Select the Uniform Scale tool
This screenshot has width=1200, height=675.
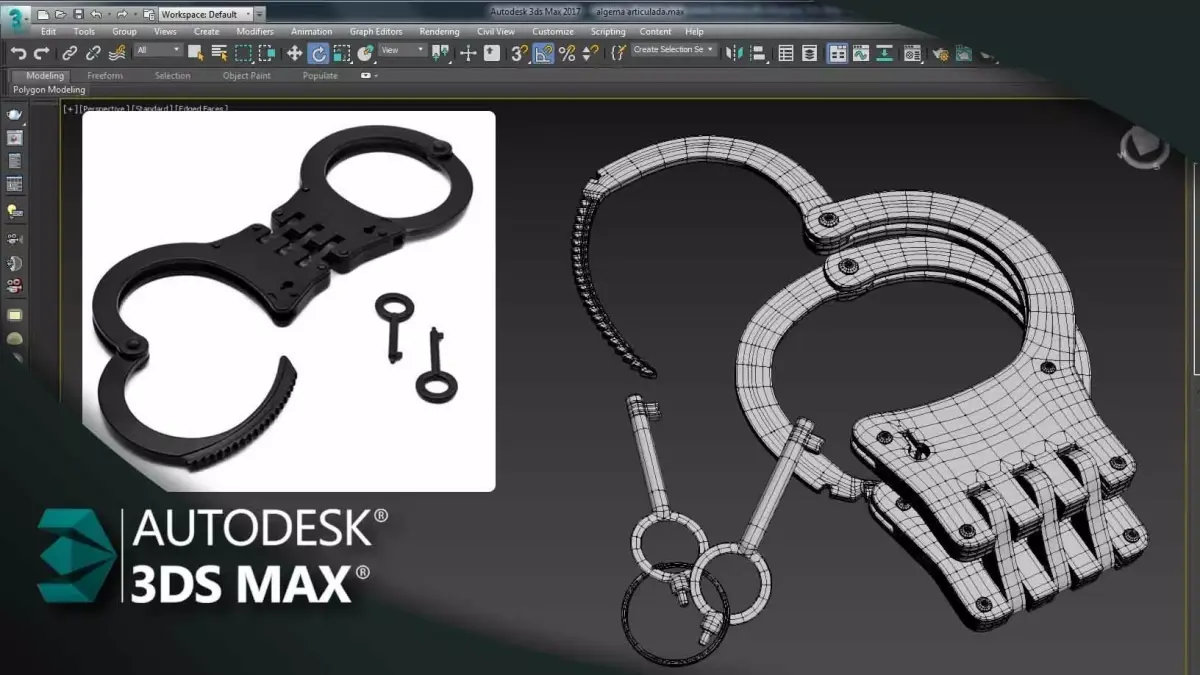tap(342, 55)
